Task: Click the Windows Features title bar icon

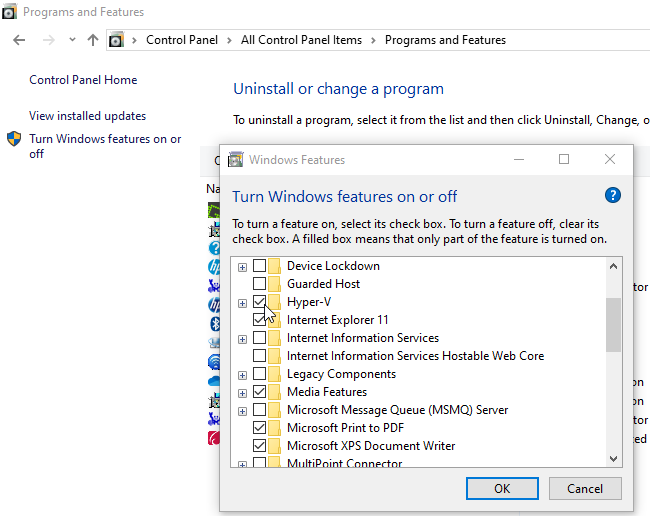Action: coord(235,160)
